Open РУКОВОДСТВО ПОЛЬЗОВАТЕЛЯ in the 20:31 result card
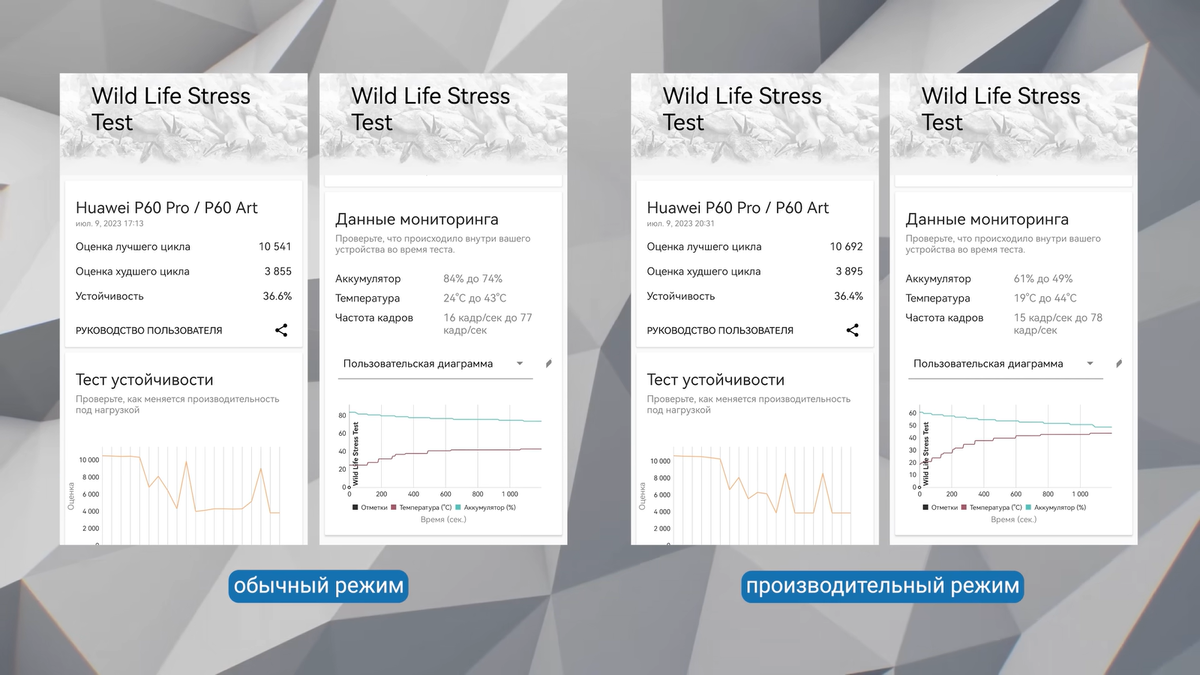 click(x=720, y=330)
